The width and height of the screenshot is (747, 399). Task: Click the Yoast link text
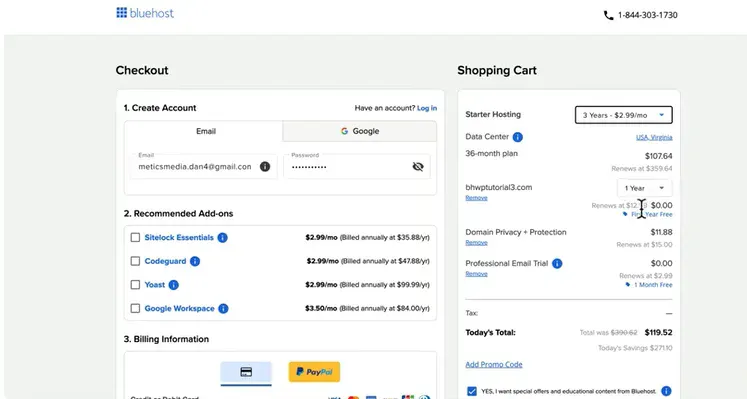(155, 285)
